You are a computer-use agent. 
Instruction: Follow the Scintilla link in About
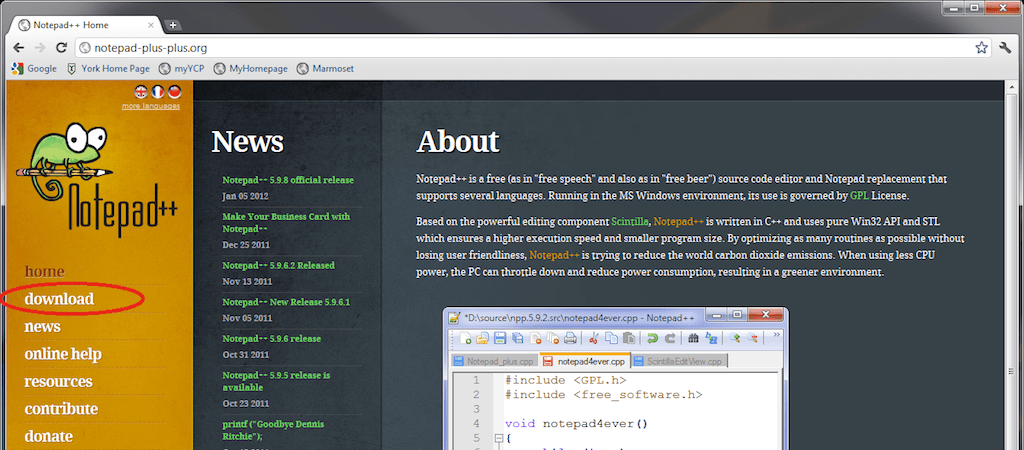[630, 221]
